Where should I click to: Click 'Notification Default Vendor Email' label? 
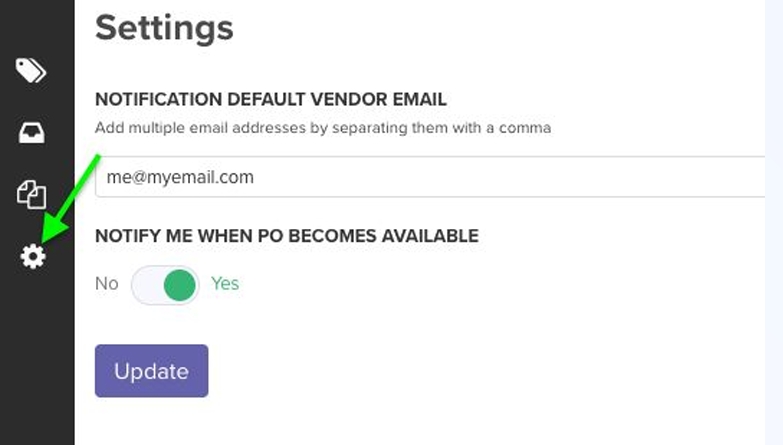point(270,99)
